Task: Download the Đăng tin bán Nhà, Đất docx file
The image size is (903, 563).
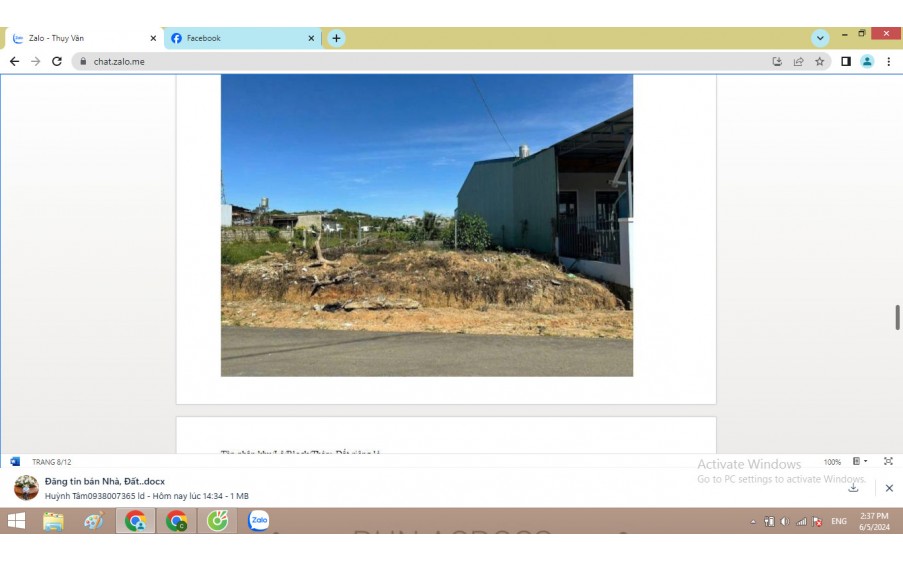Action: (x=853, y=488)
